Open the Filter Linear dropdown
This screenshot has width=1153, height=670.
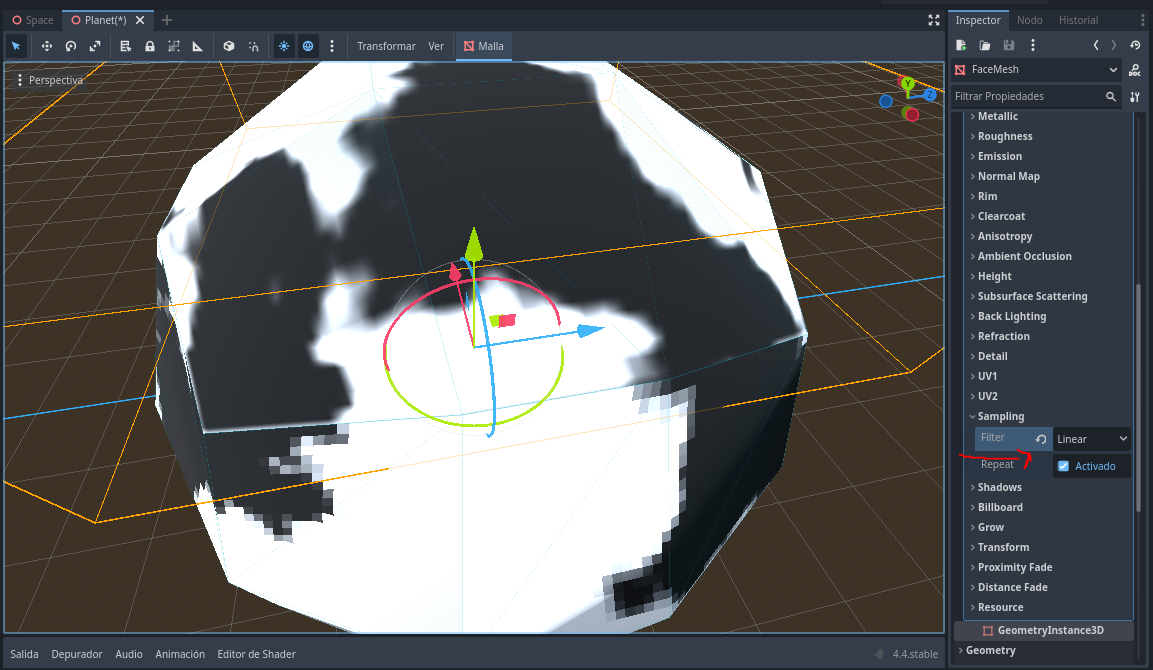[x=1091, y=439]
